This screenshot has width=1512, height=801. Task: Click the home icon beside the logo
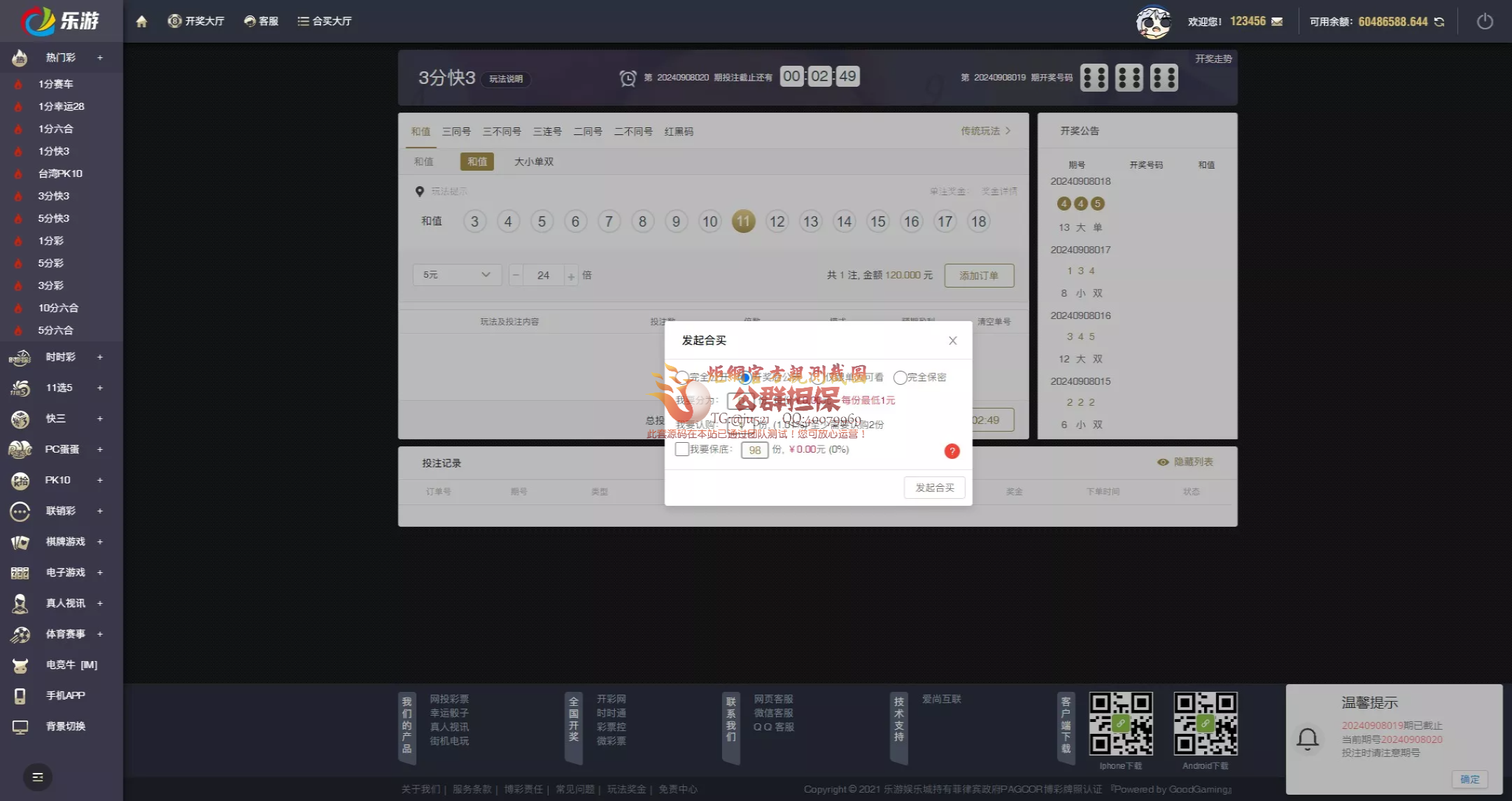pos(141,21)
